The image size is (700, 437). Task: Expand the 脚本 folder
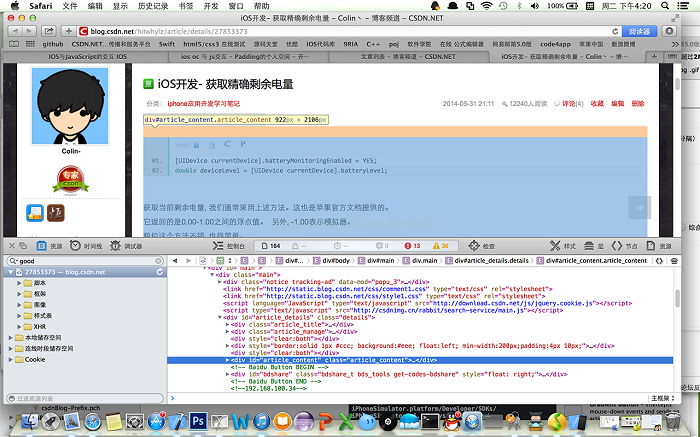pyautogui.click(x=19, y=283)
